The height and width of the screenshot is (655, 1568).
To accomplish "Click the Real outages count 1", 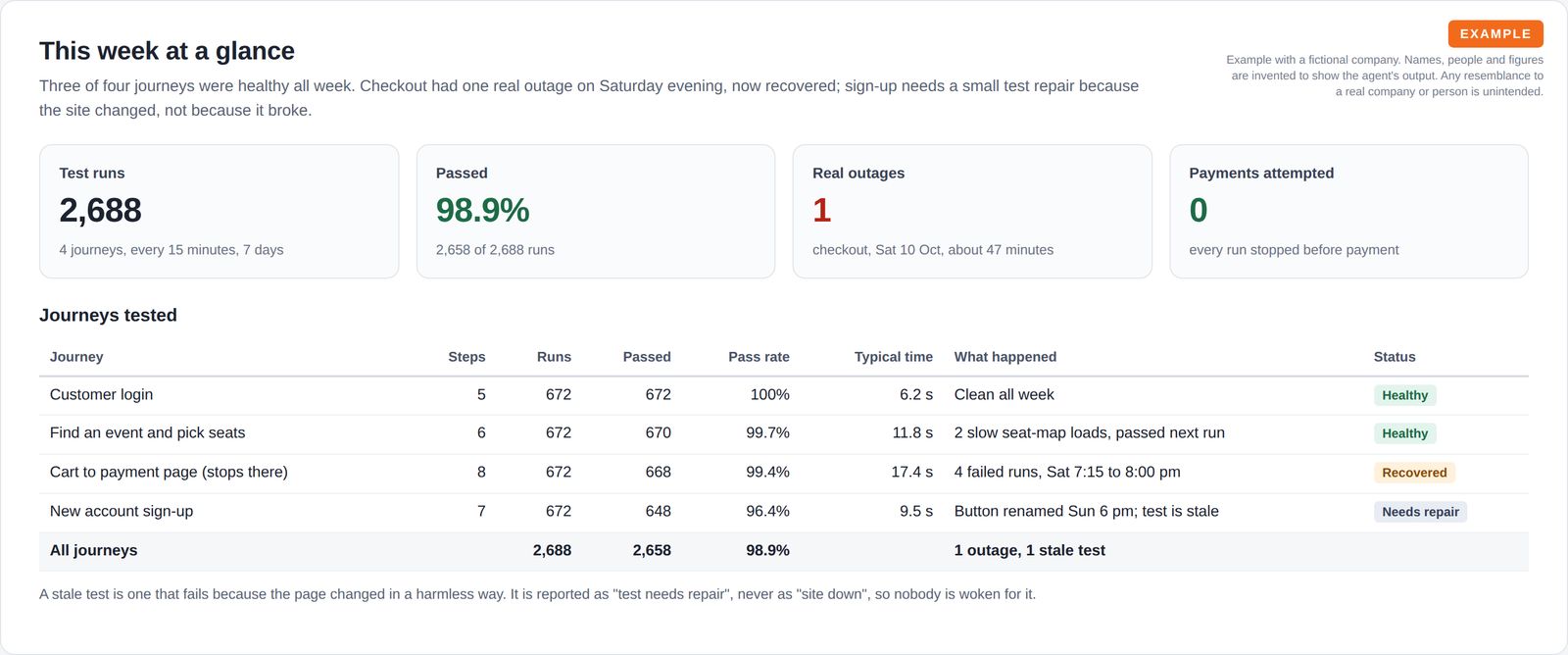I will [x=821, y=210].
